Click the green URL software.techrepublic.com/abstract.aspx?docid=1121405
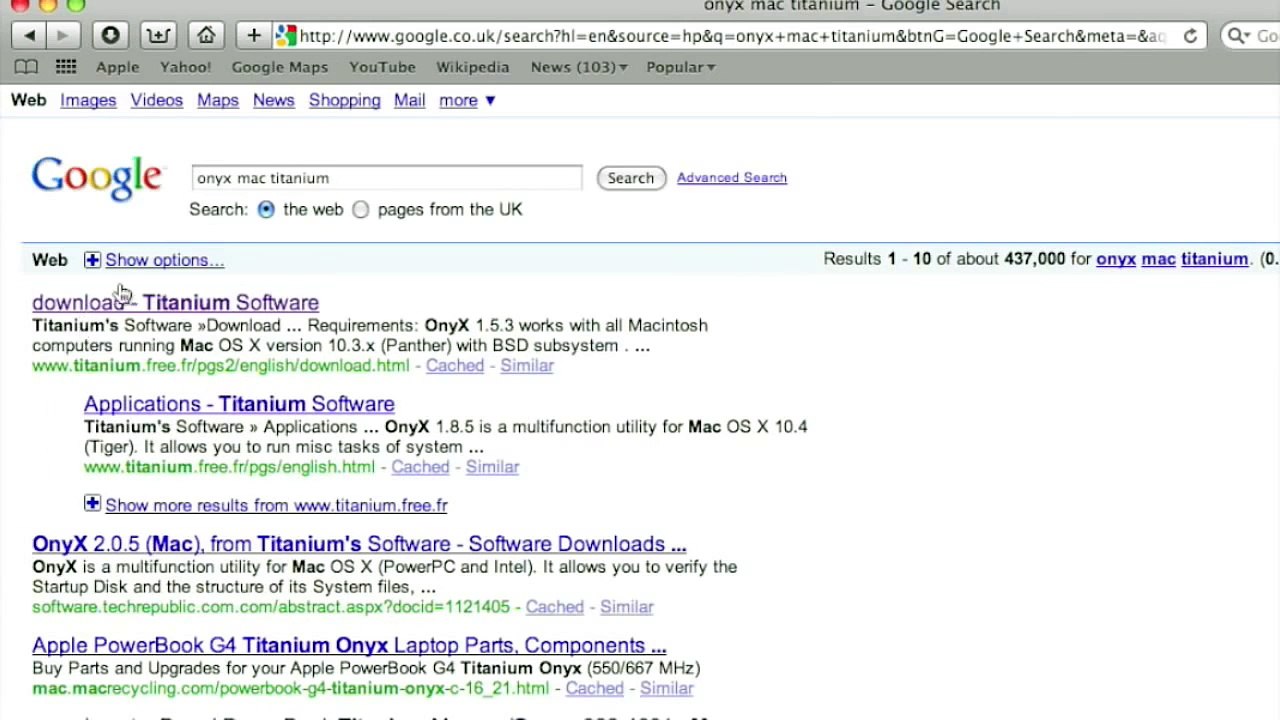Image resolution: width=1280 pixels, height=720 pixels. tap(271, 607)
